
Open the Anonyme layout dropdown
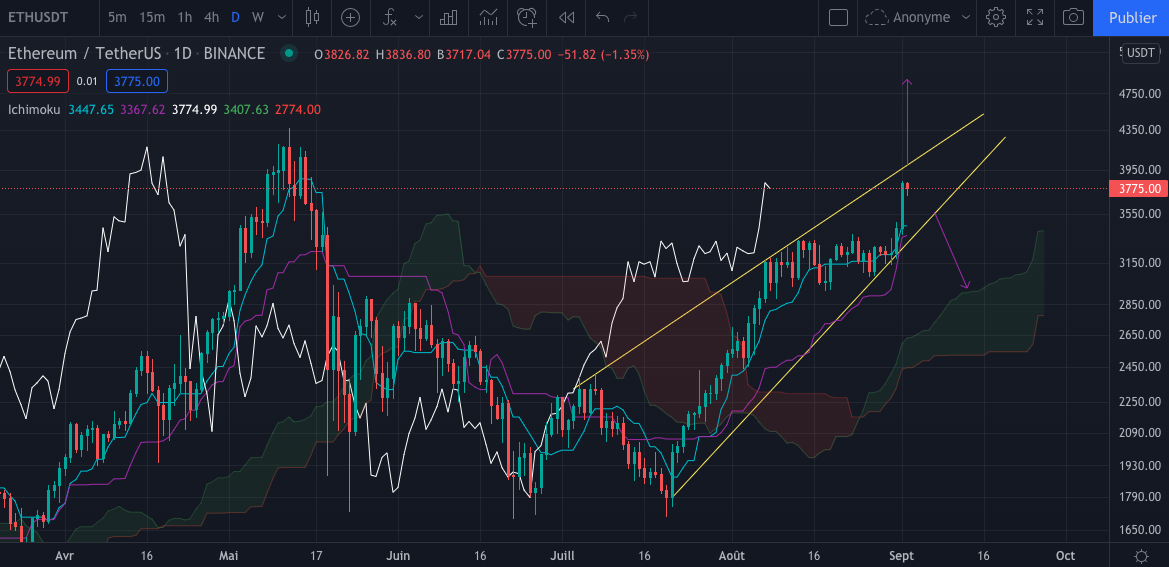[918, 17]
